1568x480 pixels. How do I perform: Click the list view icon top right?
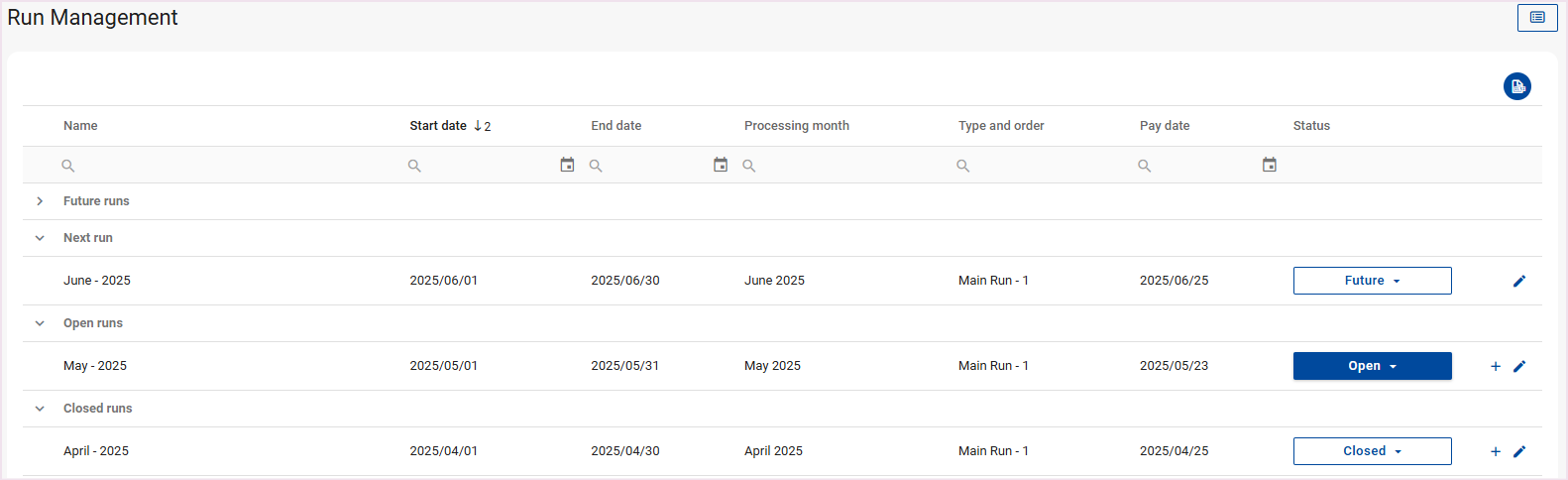pos(1536,18)
